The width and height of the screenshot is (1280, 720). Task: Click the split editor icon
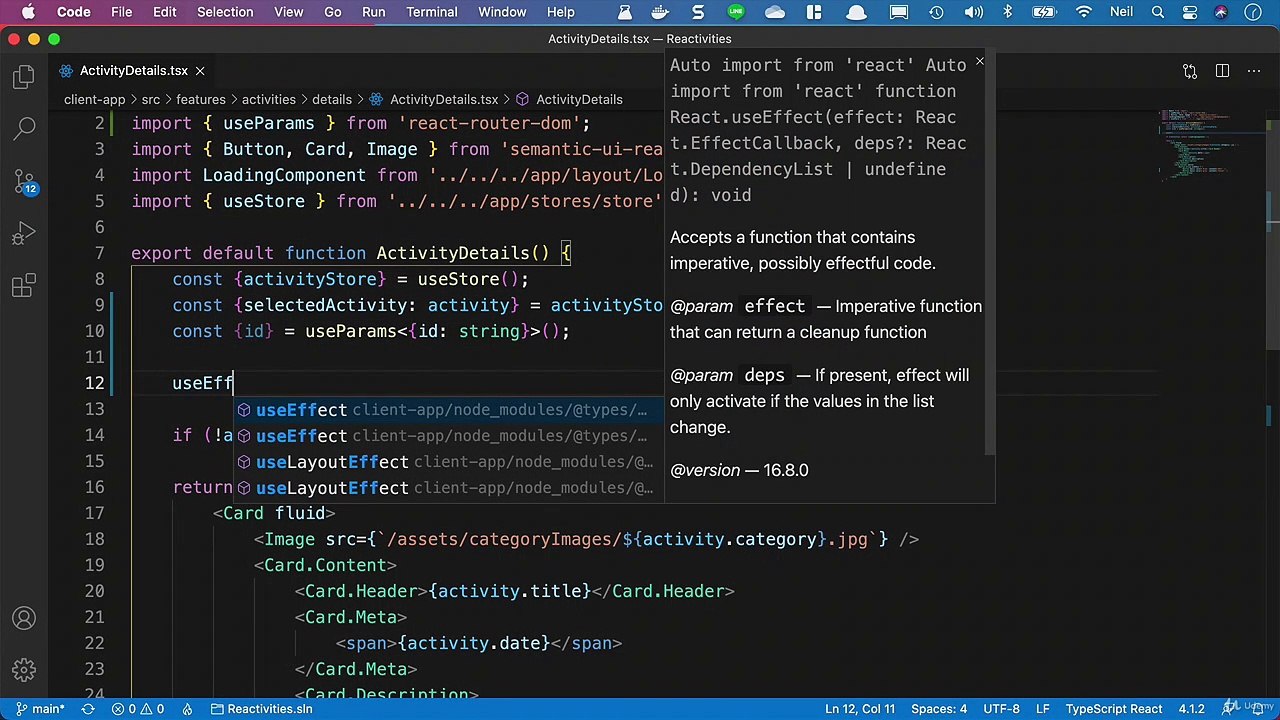[x=1222, y=71]
